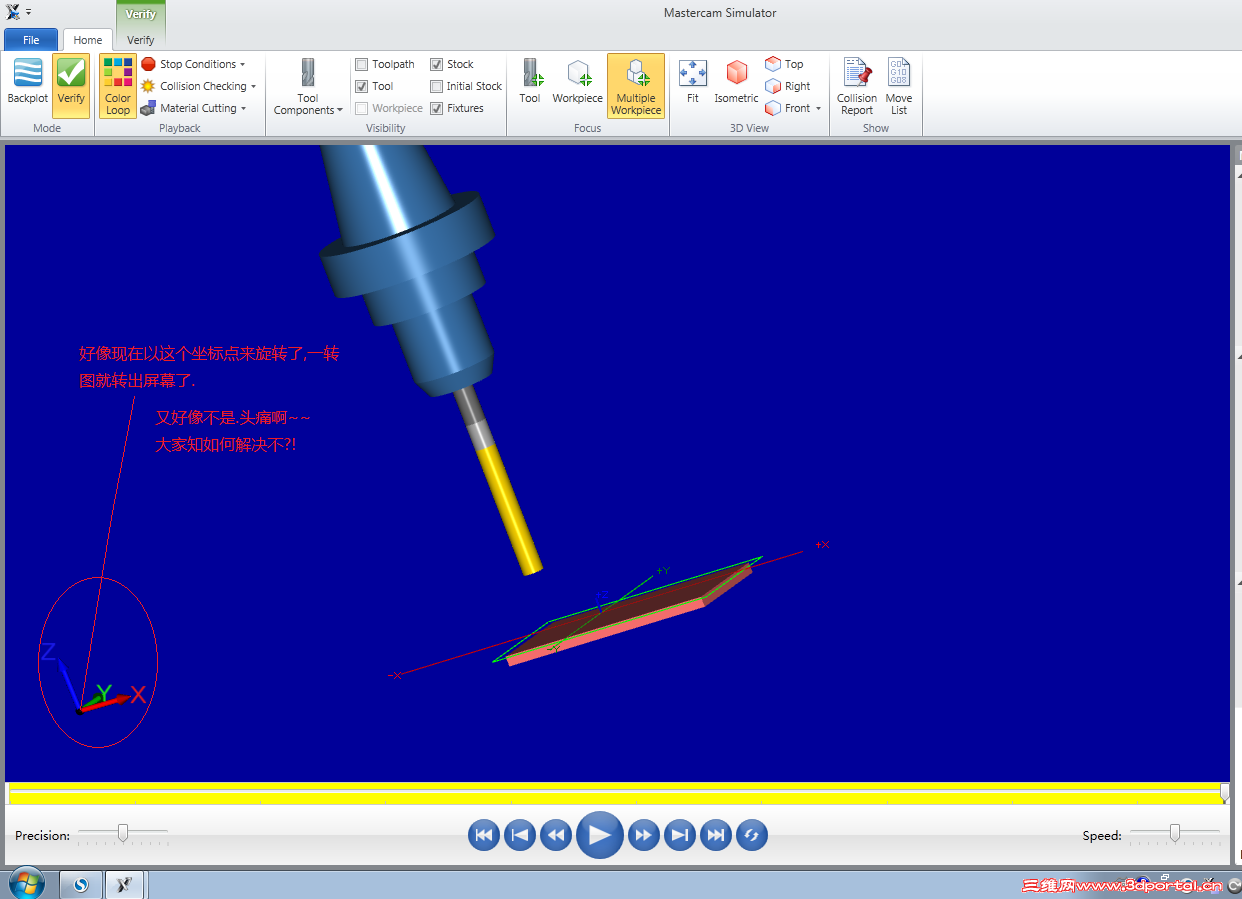1242x899 pixels.
Task: Enable the Toolpath visibility checkbox
Action: tap(362, 64)
